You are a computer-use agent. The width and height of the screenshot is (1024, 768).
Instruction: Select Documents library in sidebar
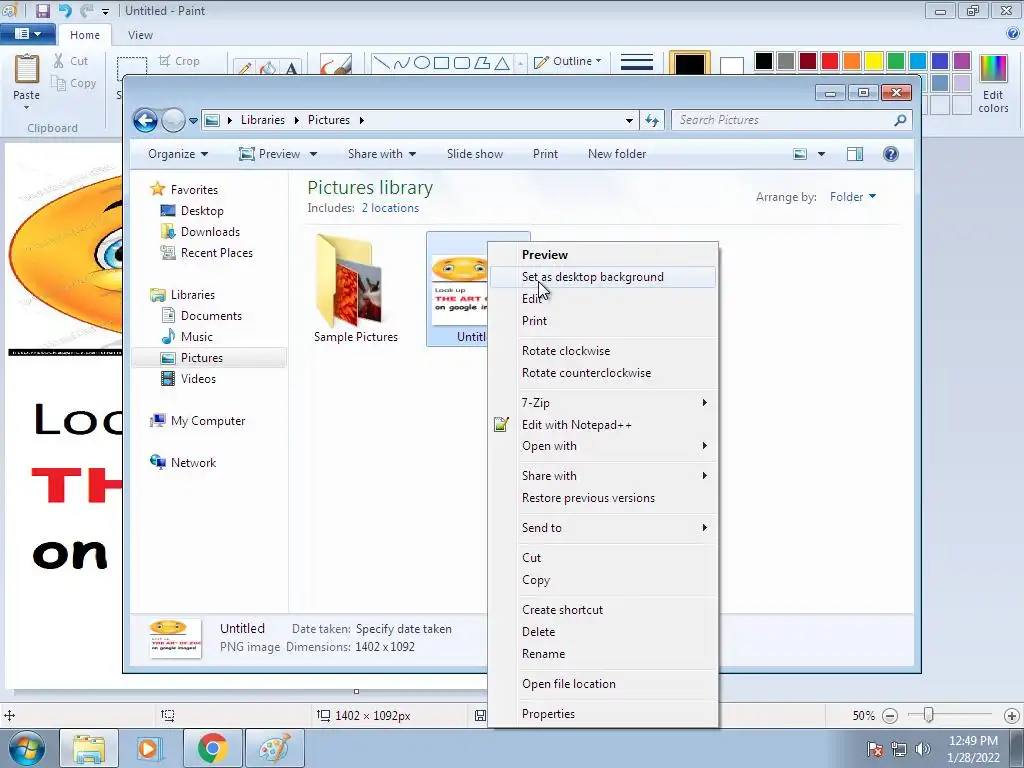(210, 316)
